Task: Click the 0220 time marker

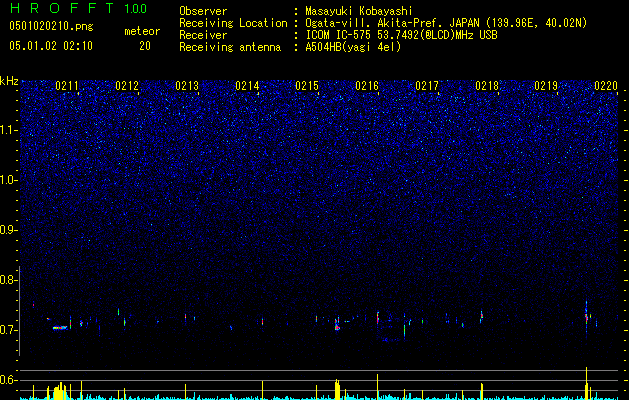Action: [606, 86]
